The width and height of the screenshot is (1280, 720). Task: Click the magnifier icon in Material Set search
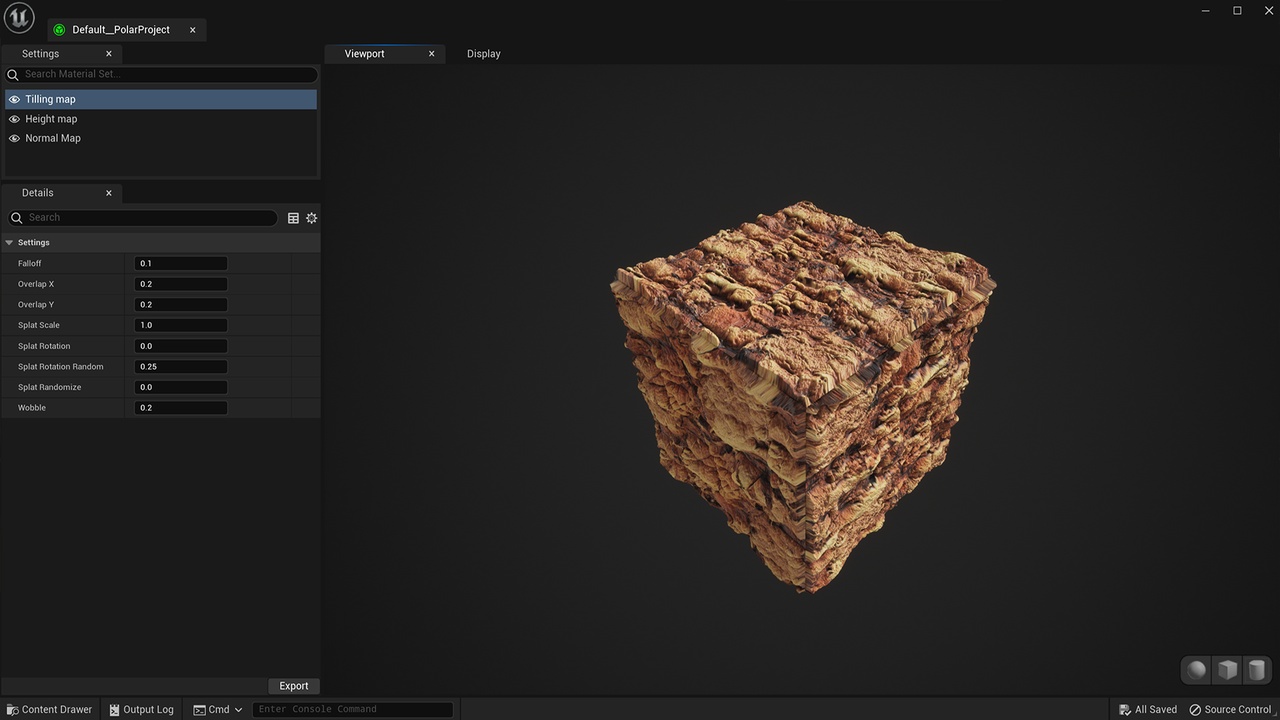point(13,74)
